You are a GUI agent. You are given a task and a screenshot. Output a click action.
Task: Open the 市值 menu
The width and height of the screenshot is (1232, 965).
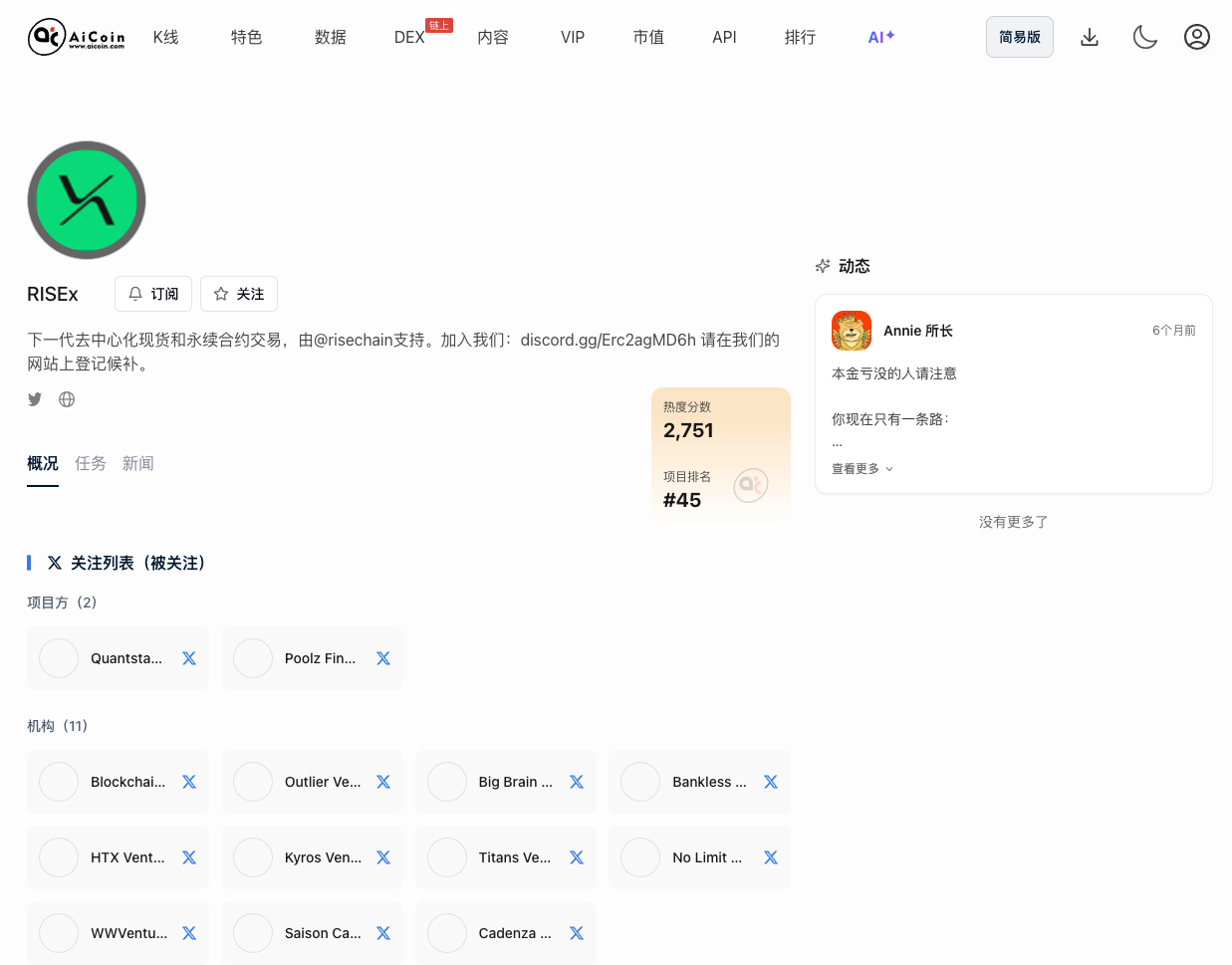pos(648,37)
